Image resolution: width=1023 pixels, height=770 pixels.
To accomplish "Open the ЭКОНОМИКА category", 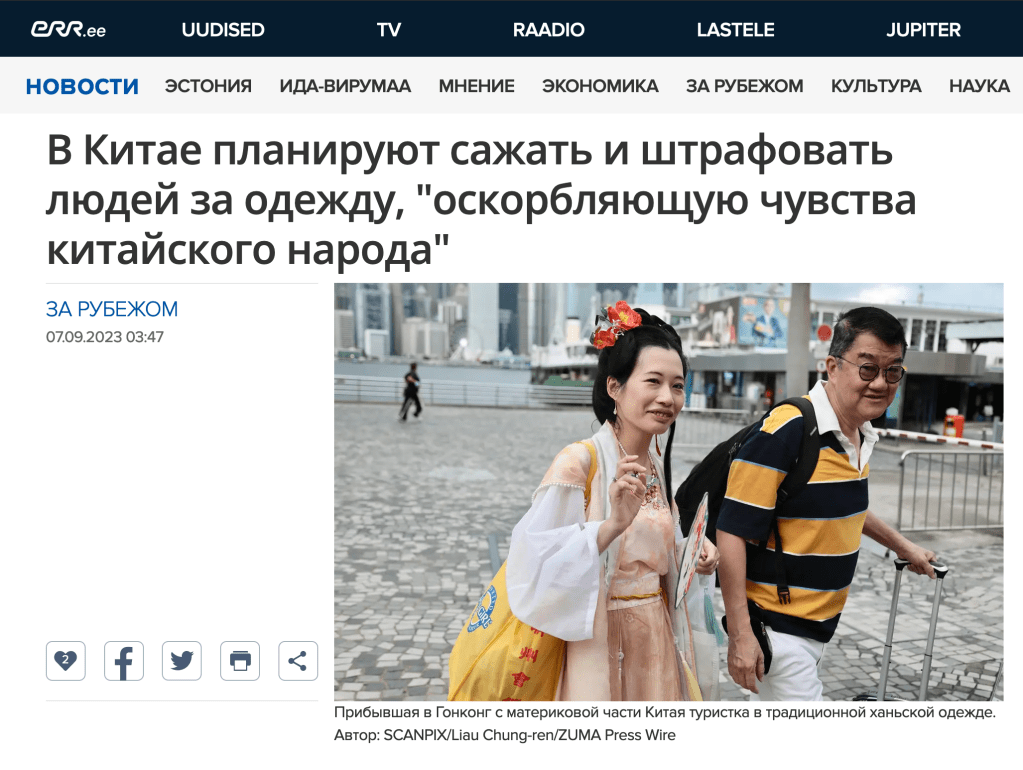I will [x=600, y=86].
